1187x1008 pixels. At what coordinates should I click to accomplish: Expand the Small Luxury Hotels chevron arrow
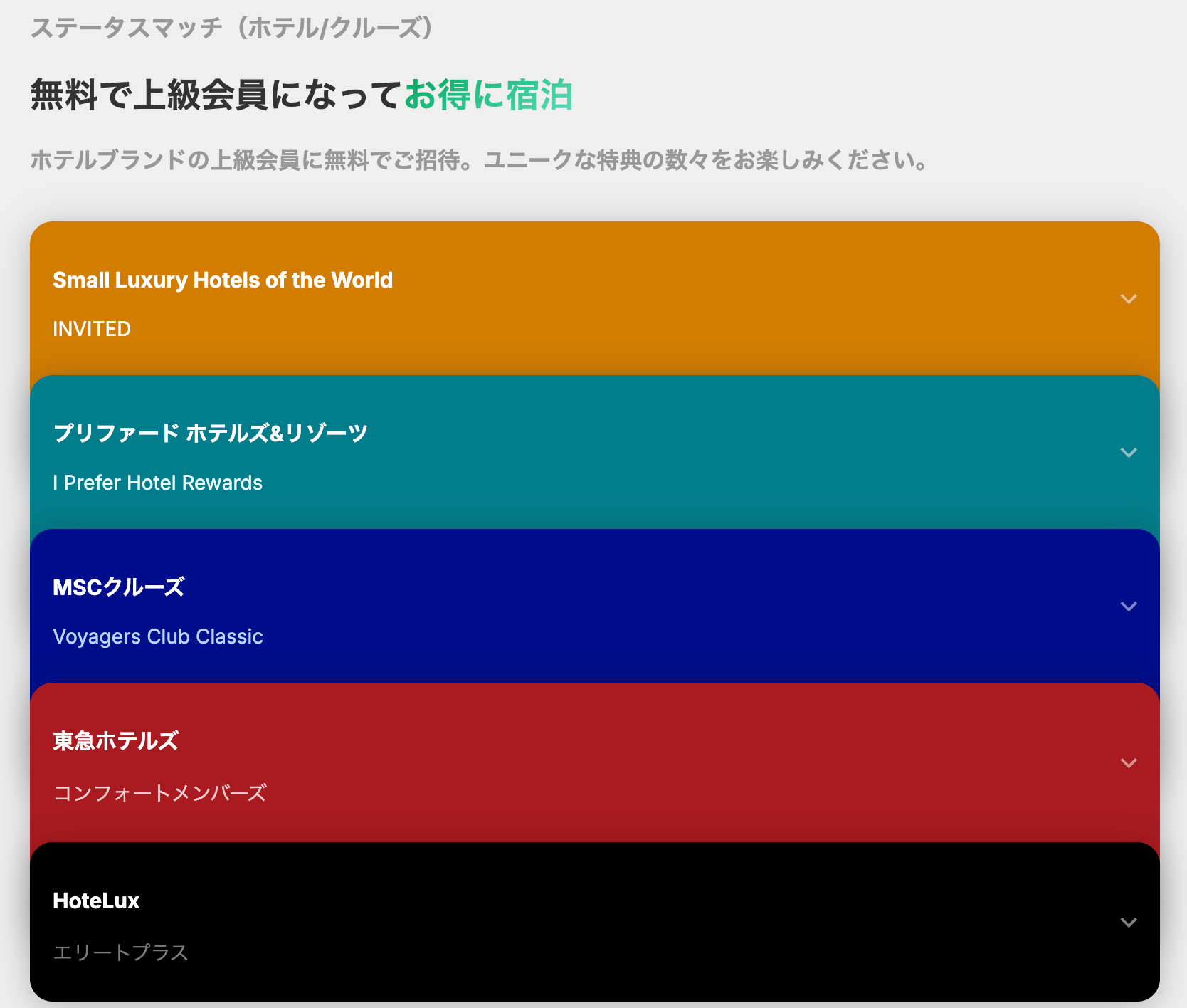tap(1128, 299)
